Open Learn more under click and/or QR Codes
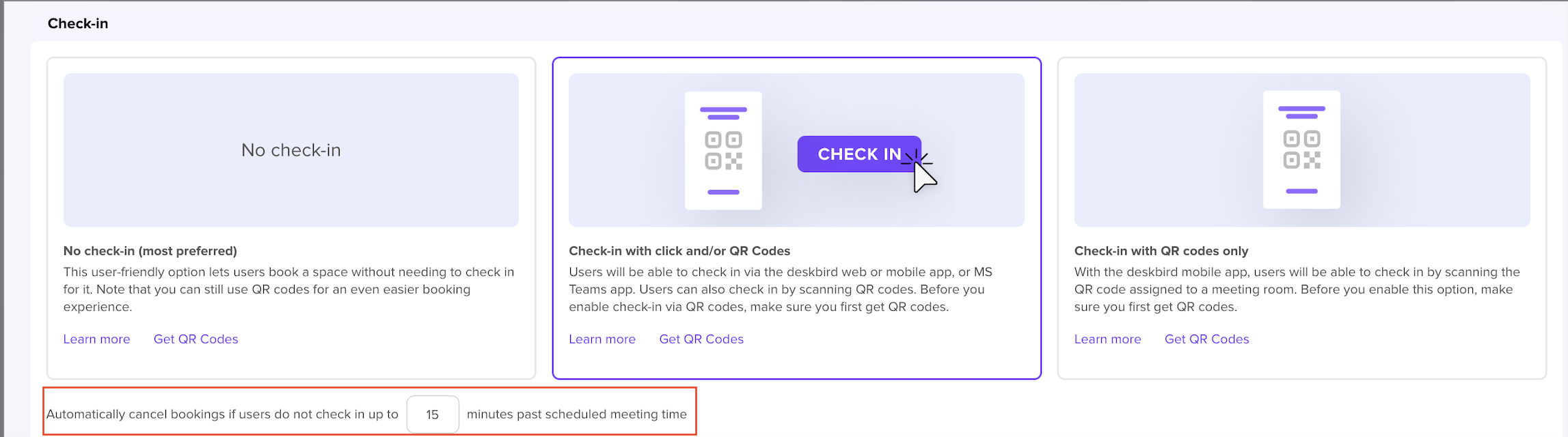Screen dimensions: 1568x437 pos(602,339)
